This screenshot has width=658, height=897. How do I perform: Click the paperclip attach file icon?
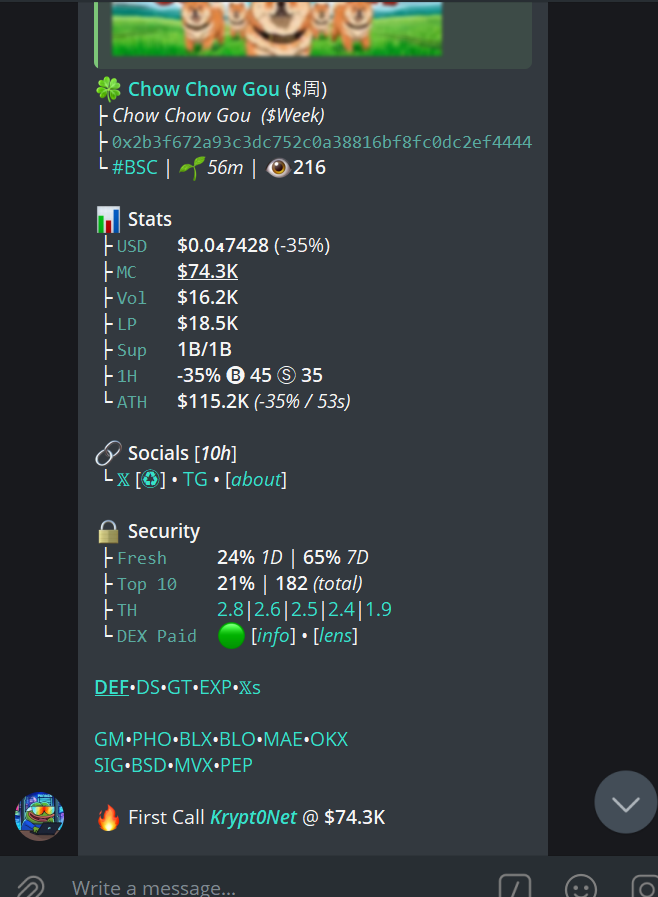[x=28, y=885]
